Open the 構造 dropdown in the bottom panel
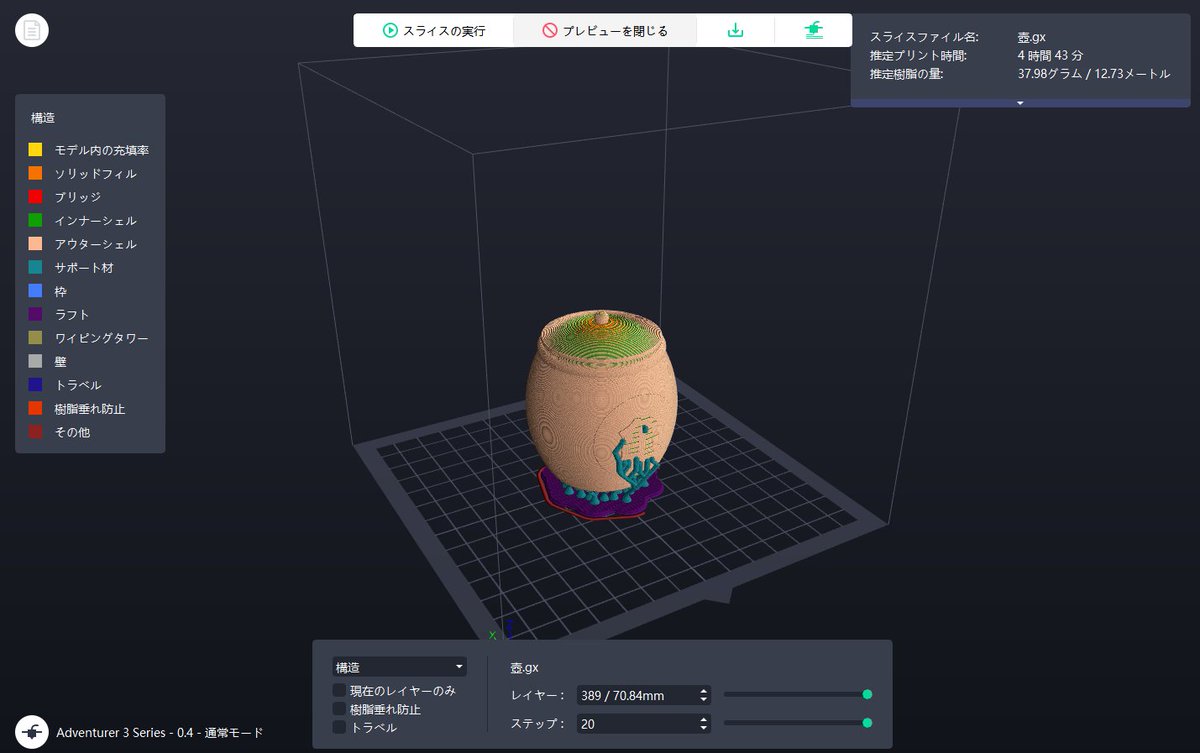1200x753 pixels. point(399,666)
